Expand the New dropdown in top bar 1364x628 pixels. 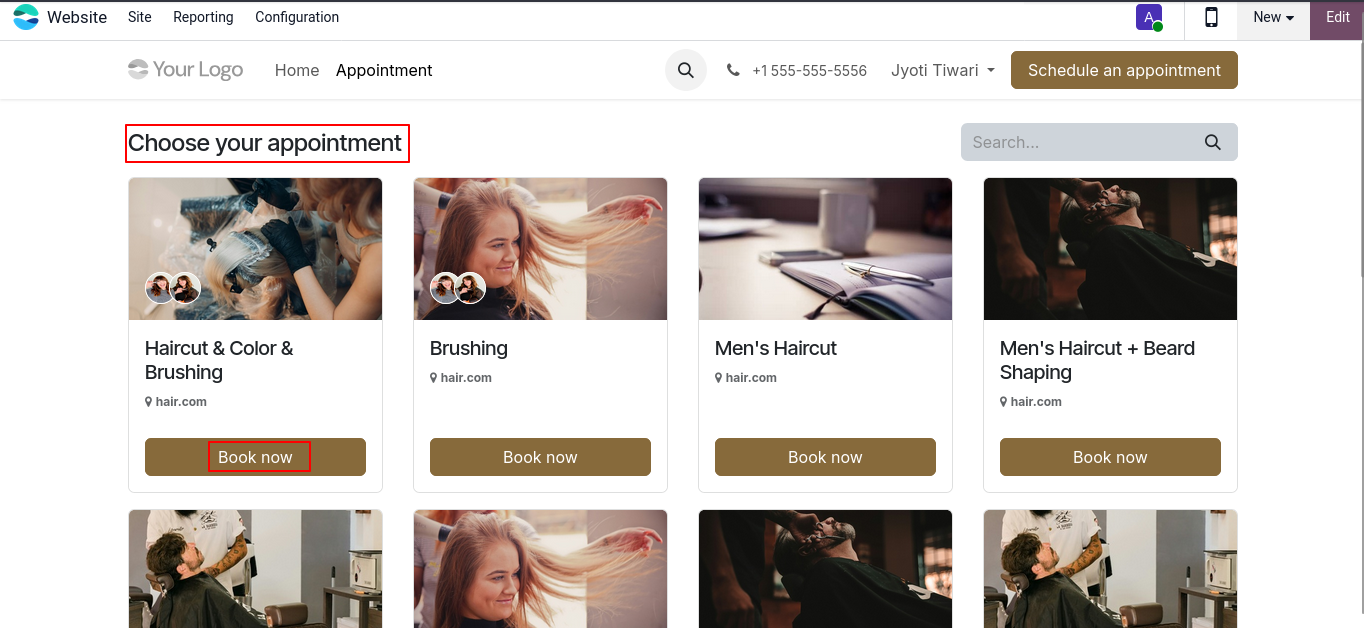point(1273,17)
